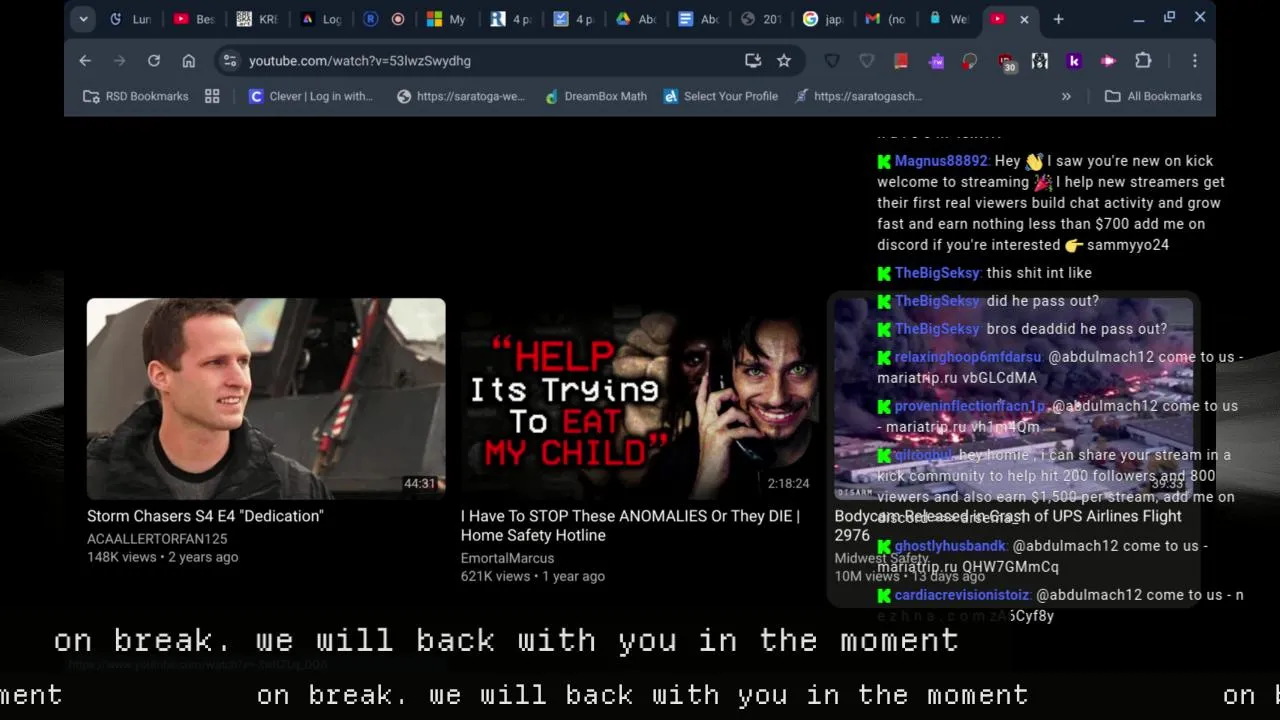Open the Select Your Profile bookmark
Screen dimensions: 1280x720
[721, 96]
